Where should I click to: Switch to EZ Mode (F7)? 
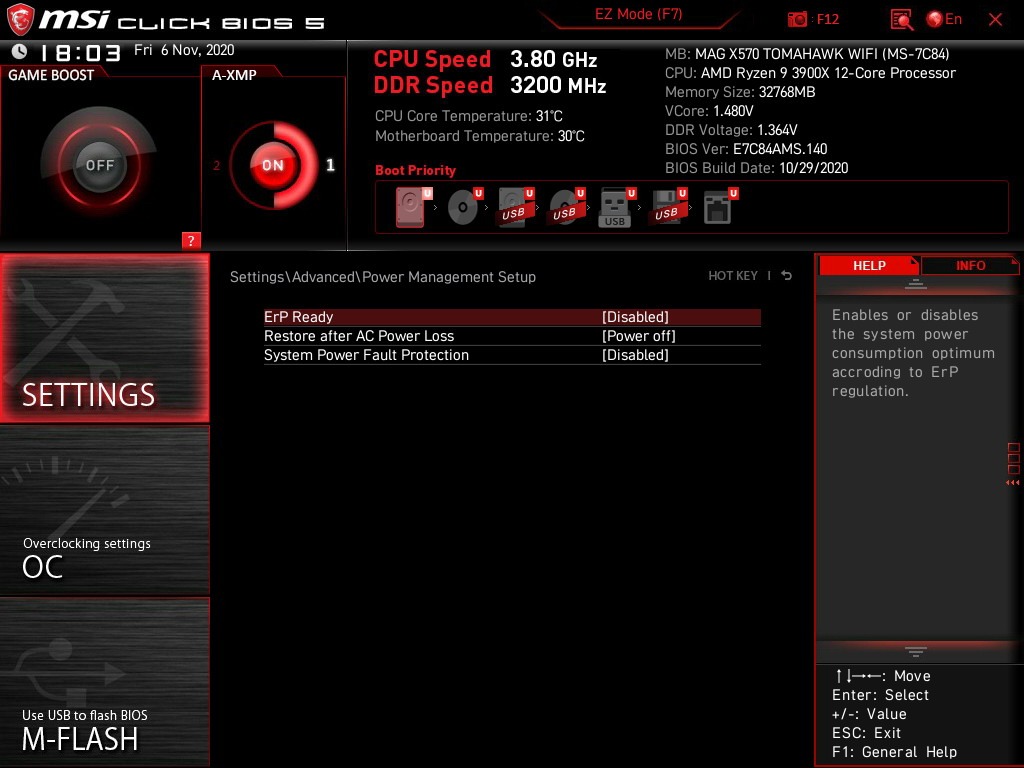point(639,14)
